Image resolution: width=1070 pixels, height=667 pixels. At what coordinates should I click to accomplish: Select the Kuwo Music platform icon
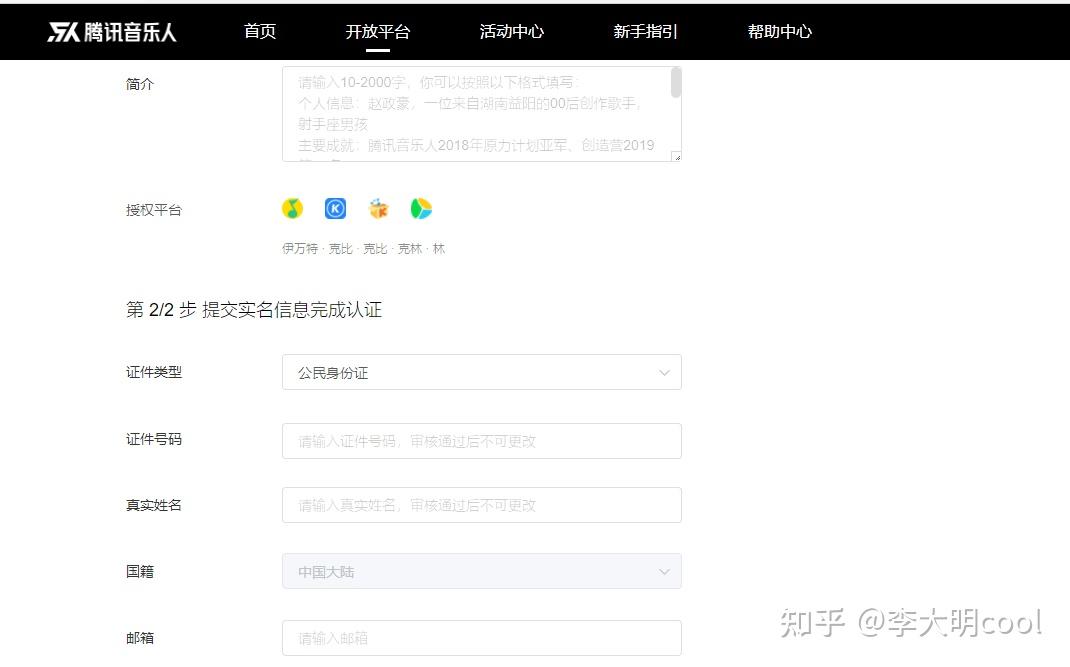click(x=421, y=208)
